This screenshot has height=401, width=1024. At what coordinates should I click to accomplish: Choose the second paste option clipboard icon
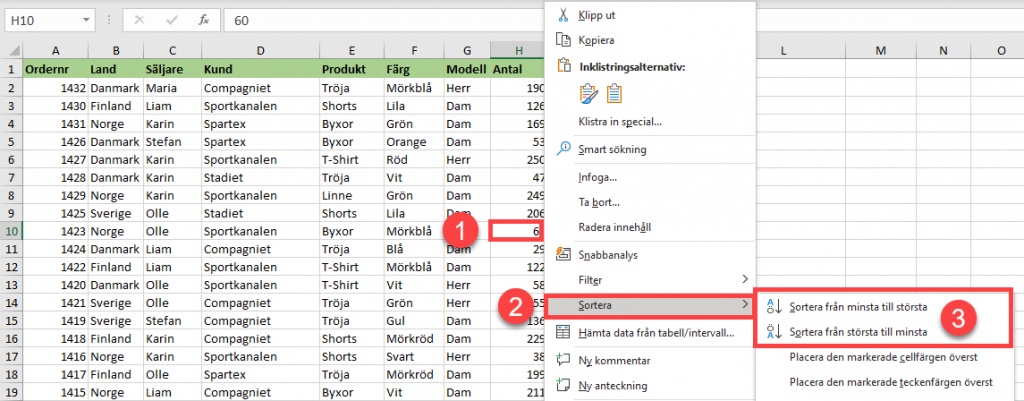(614, 94)
